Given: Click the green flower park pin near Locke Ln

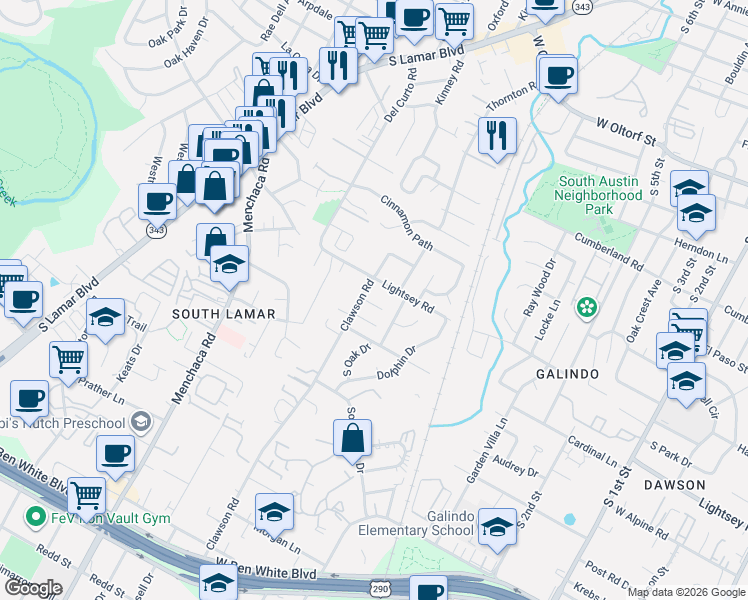Looking at the screenshot, I should [x=587, y=308].
